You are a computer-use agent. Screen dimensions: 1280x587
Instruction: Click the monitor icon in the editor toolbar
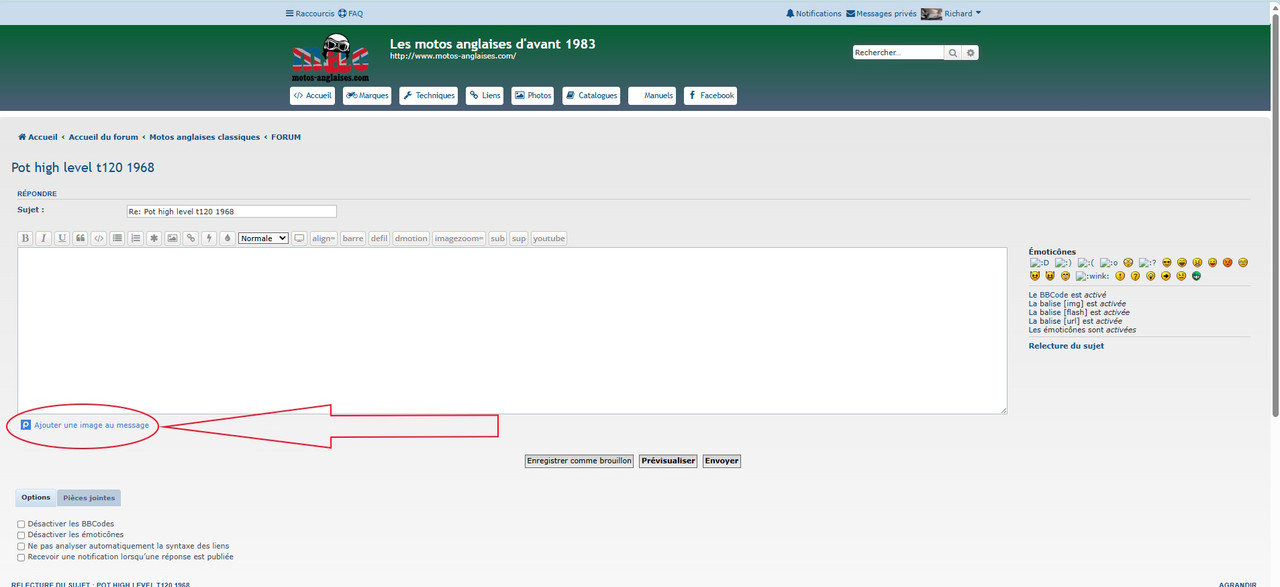[299, 238]
